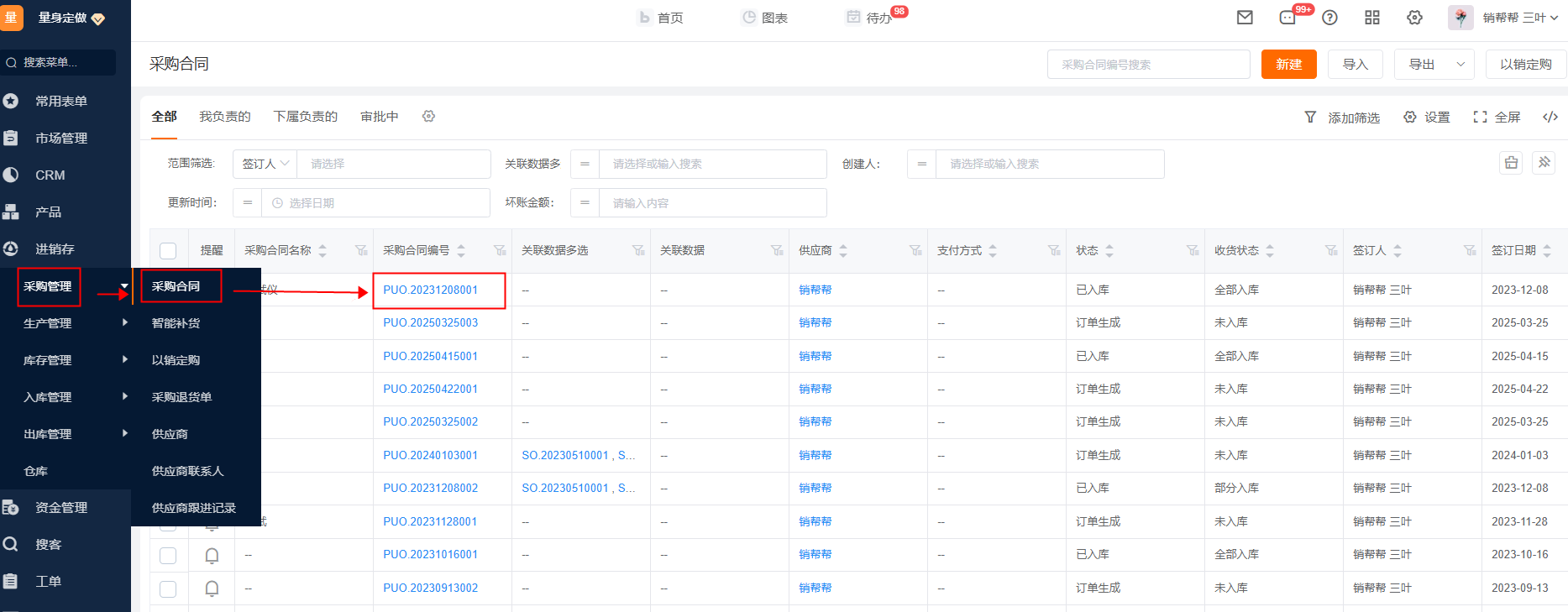The image size is (1568, 612).
Task: Sort by 采购合同名称 column
Action: (323, 251)
